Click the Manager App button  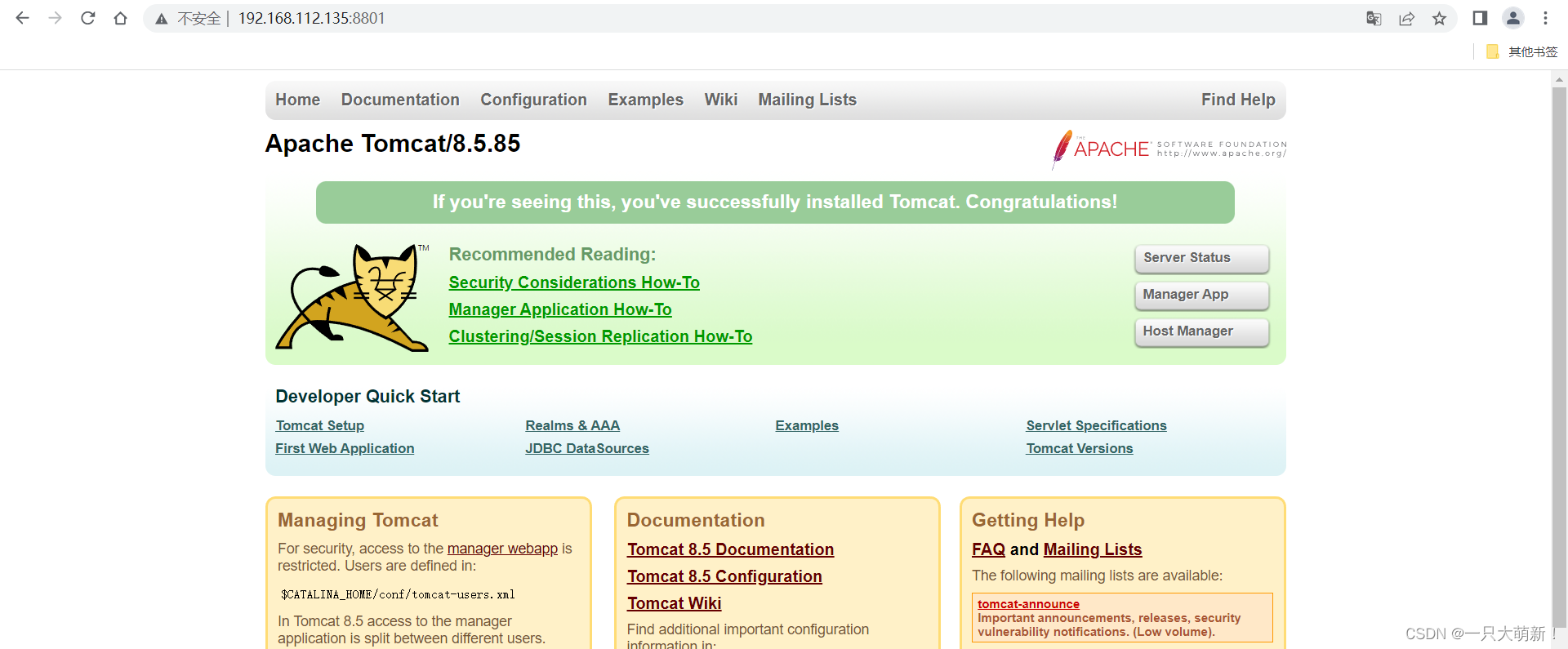[1201, 295]
